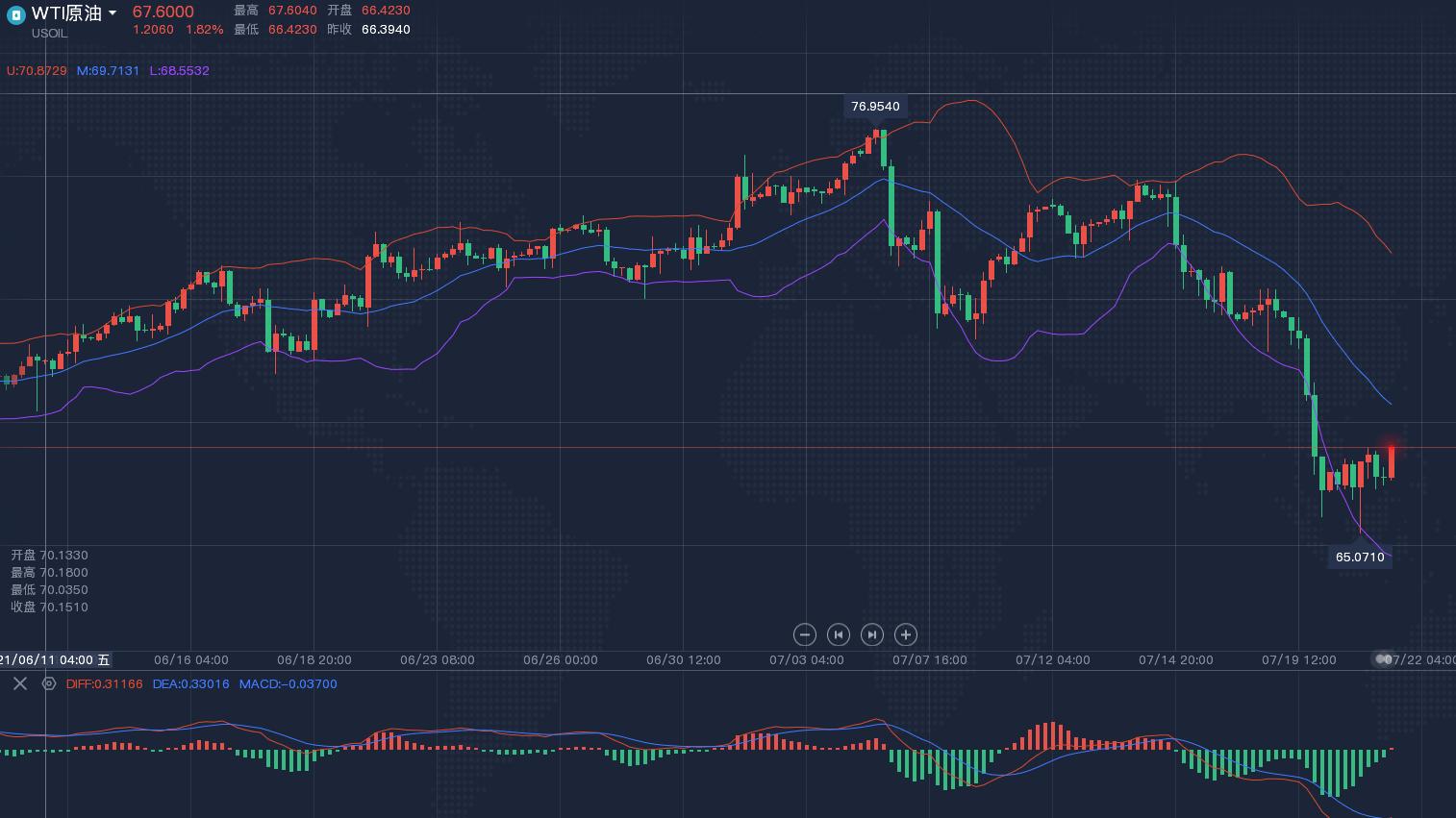Click the 65.0710 low price marker
Image resolution: width=1456 pixels, height=818 pixels.
(x=1360, y=558)
